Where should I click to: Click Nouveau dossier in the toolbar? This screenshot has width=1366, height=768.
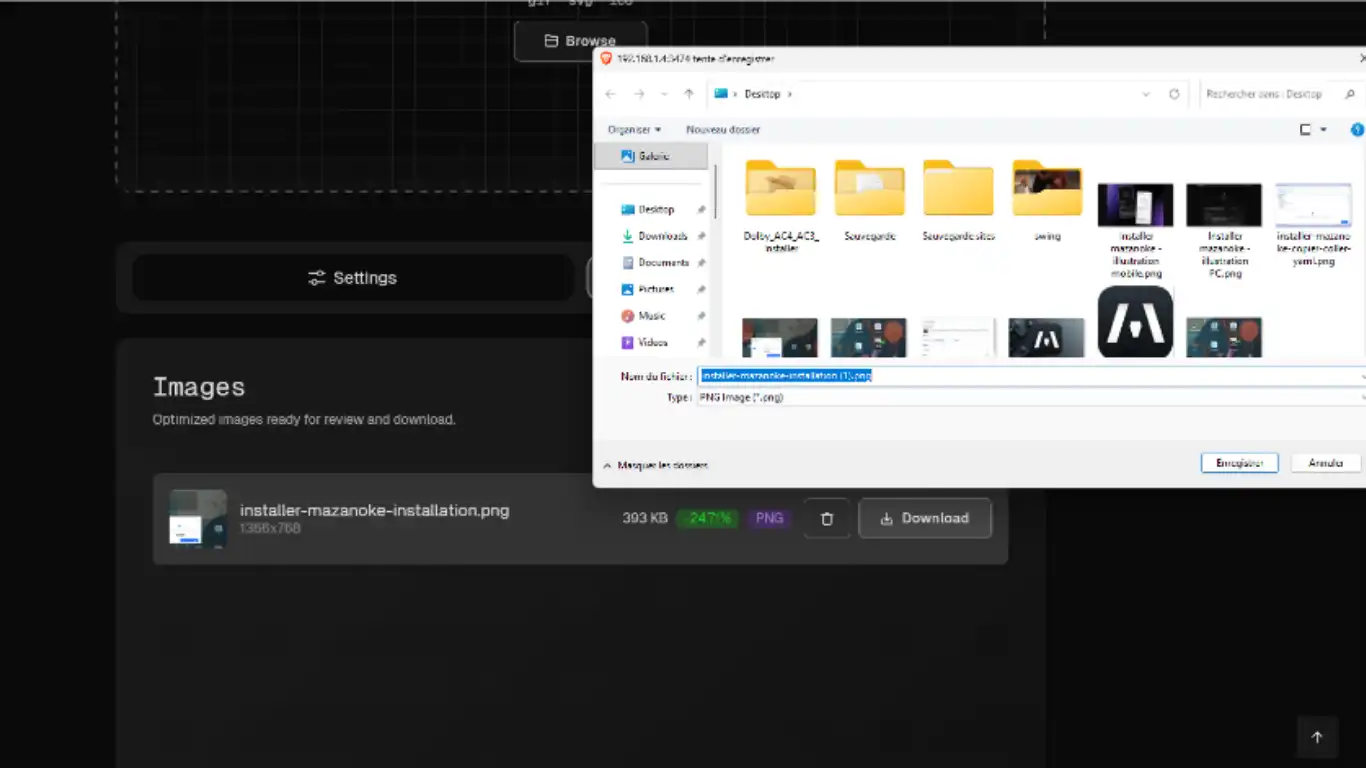pos(723,130)
